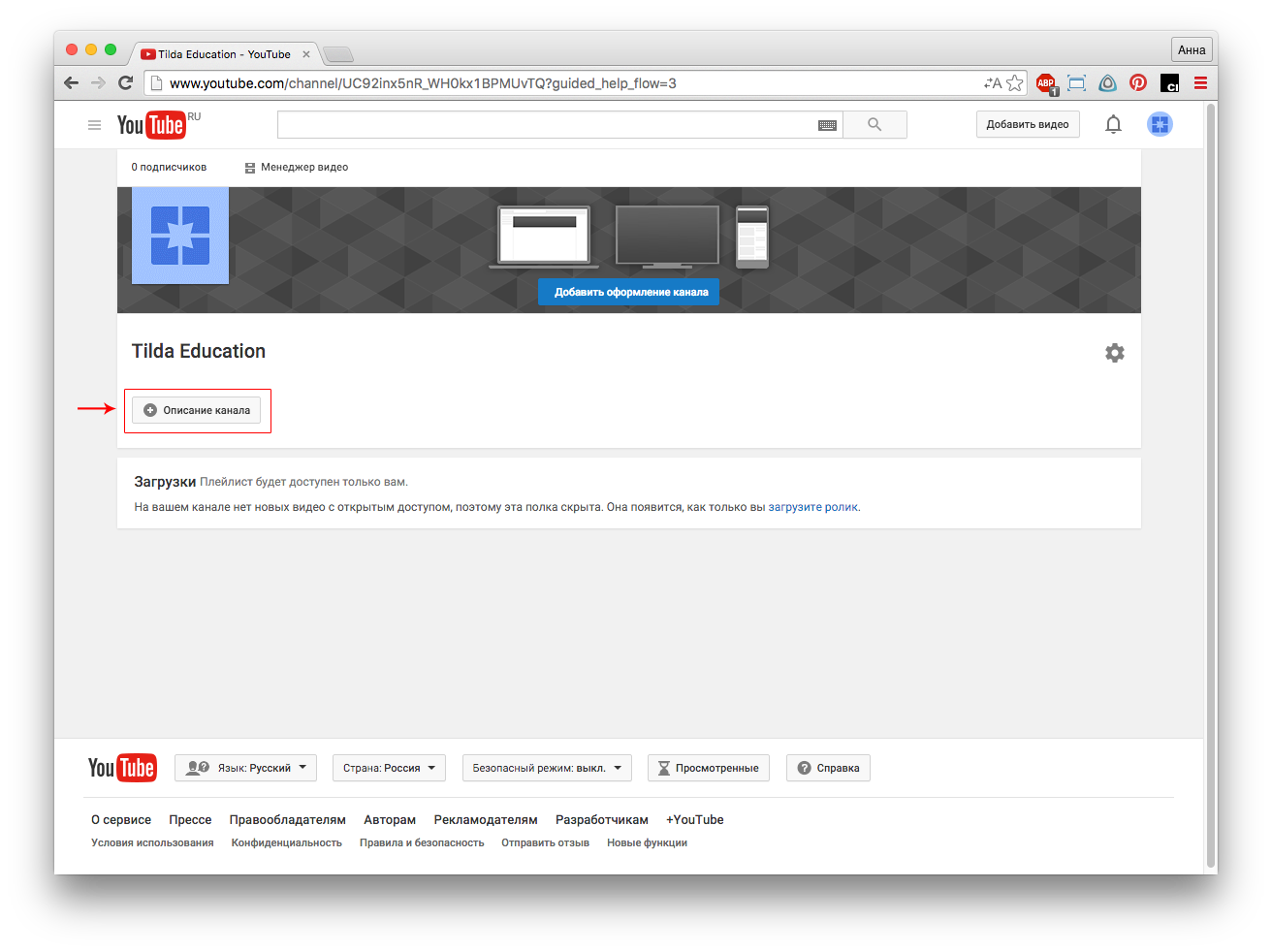This screenshot has width=1272, height=952.
Task: Click the Adblock Plus extension icon
Action: pyautogui.click(x=1045, y=83)
